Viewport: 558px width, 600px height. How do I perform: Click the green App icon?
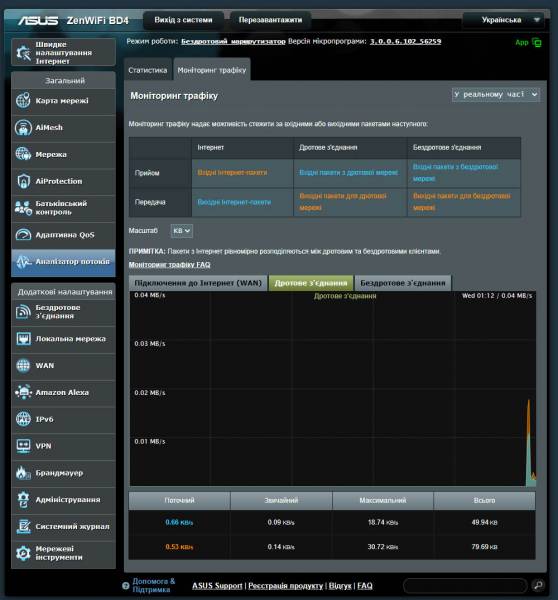tap(537, 43)
